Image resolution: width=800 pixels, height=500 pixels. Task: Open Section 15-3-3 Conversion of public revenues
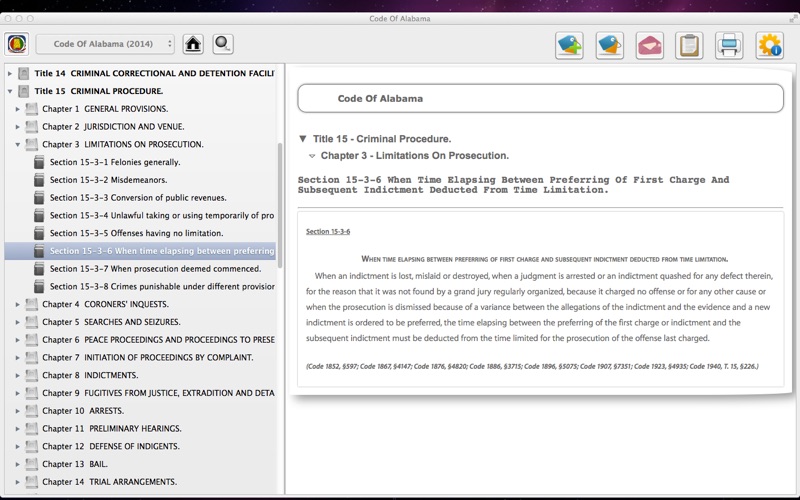tap(138, 198)
